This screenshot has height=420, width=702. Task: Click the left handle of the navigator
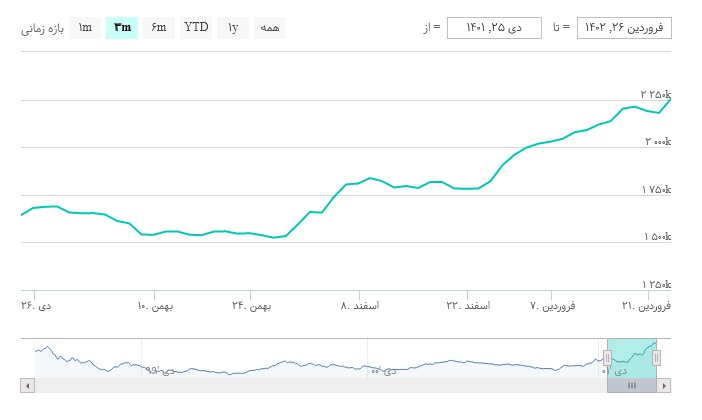[x=606, y=359]
